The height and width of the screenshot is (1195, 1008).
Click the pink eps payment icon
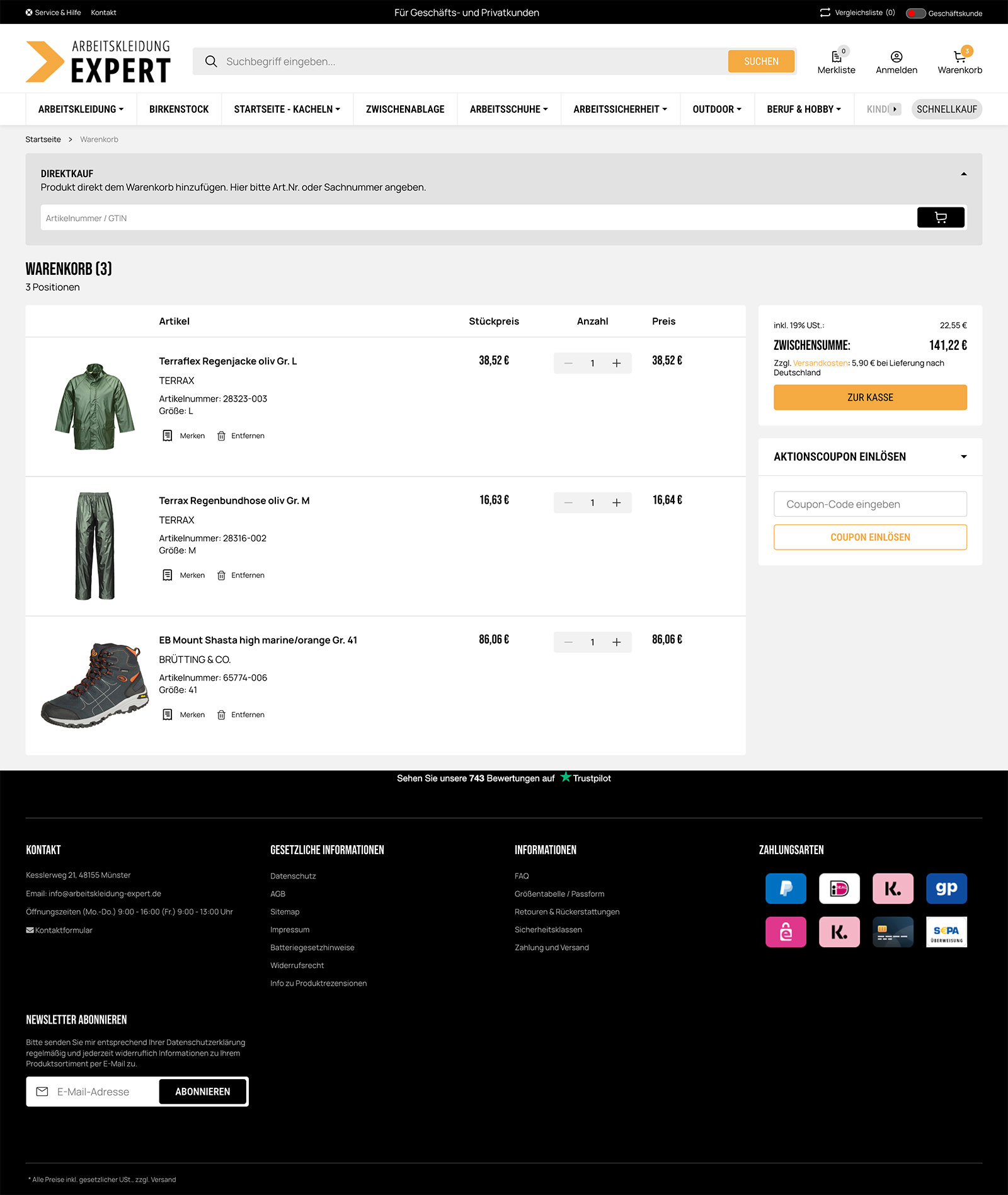[x=786, y=932]
